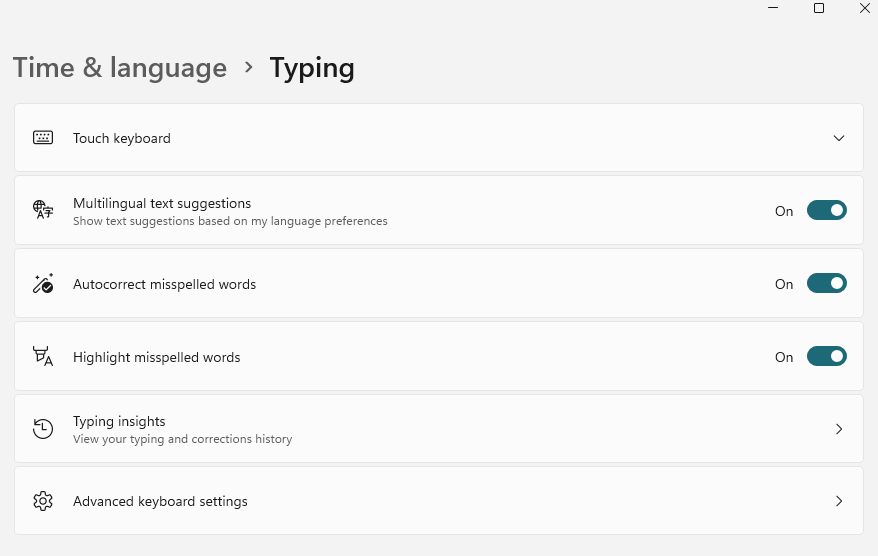Click the Typing insights history clock icon

[43, 429]
